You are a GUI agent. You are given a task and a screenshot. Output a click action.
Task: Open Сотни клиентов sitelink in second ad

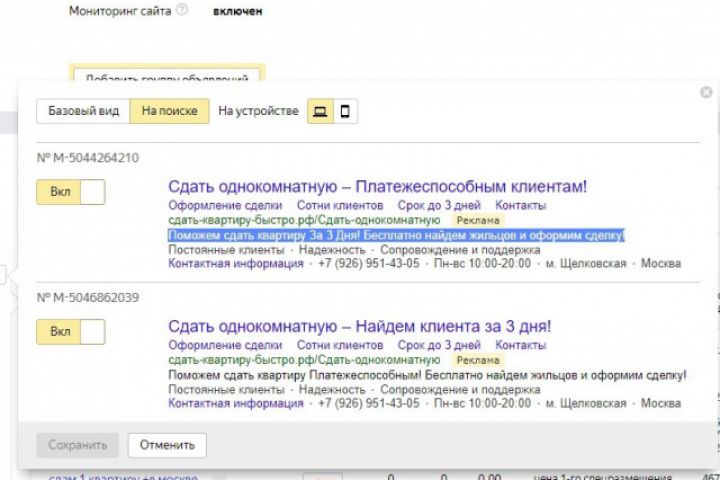340,345
